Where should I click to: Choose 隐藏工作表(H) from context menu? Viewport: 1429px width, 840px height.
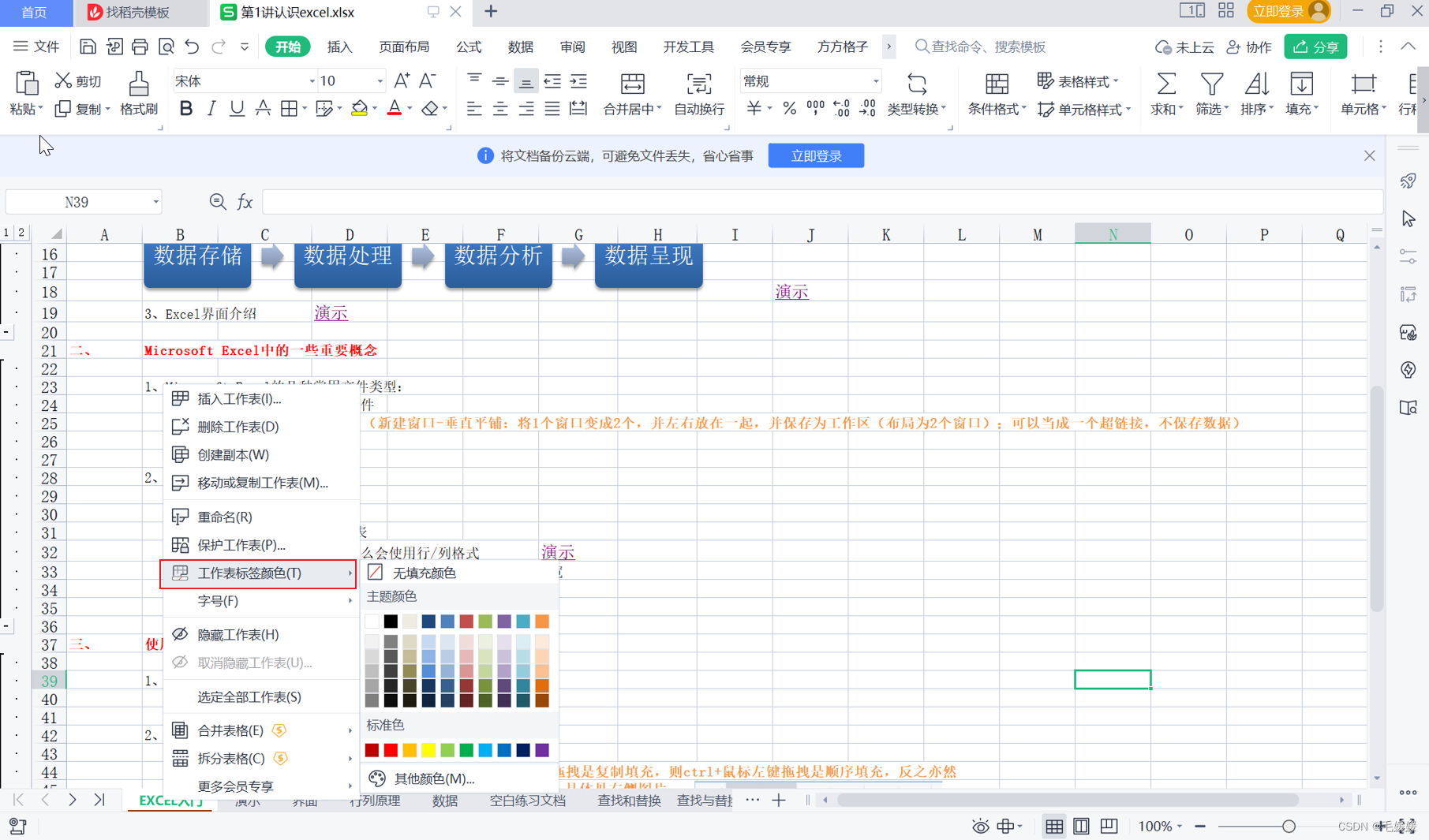260,634
